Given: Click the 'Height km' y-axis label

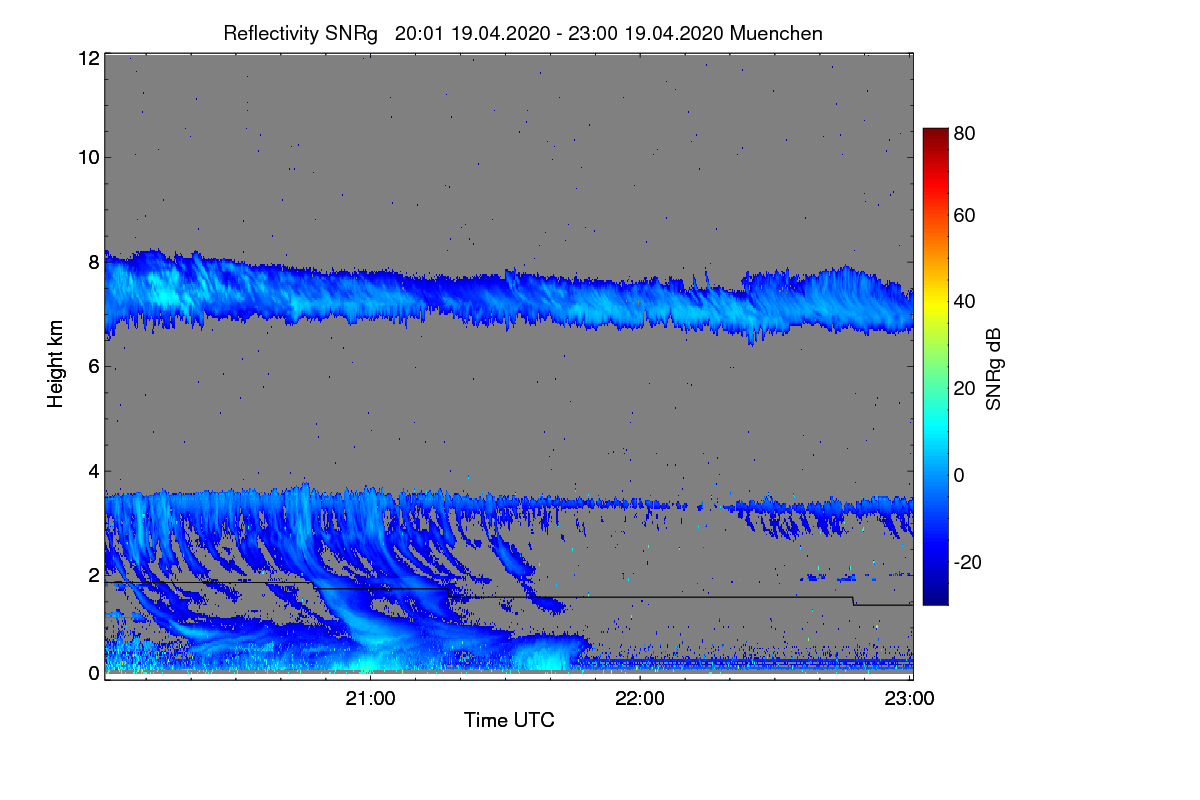Looking at the screenshot, I should point(55,362).
